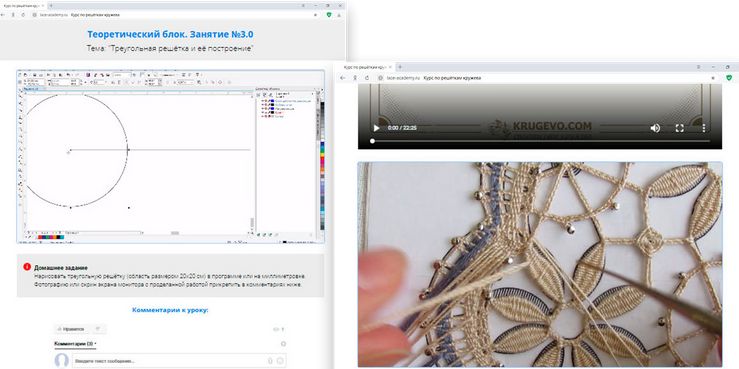Mute the video with the speaker icon
Viewport: 739px width, 369px height.
coord(655,128)
